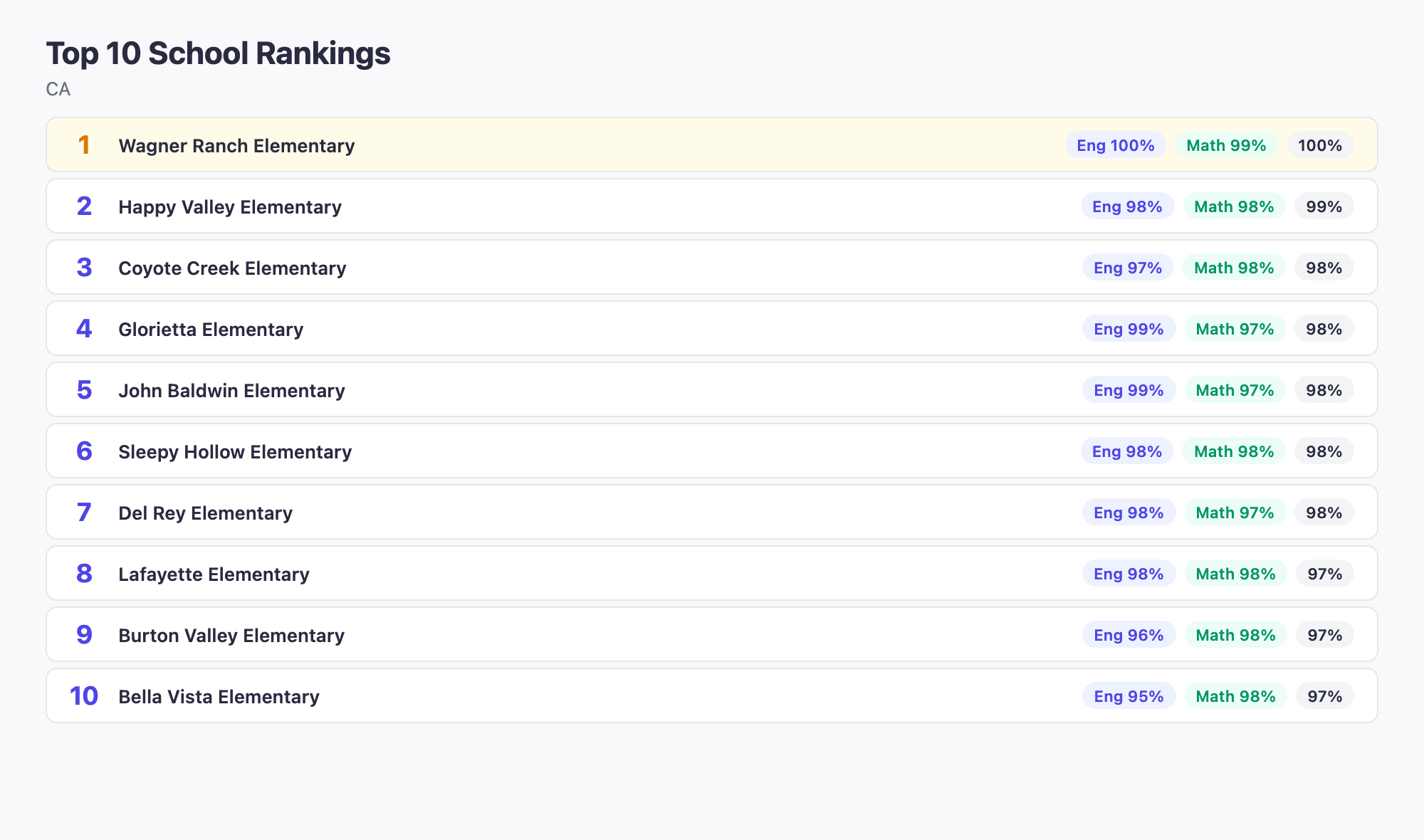Select the Eng 96% badge for Burton Valley
Image resolution: width=1424 pixels, height=840 pixels.
[1129, 635]
